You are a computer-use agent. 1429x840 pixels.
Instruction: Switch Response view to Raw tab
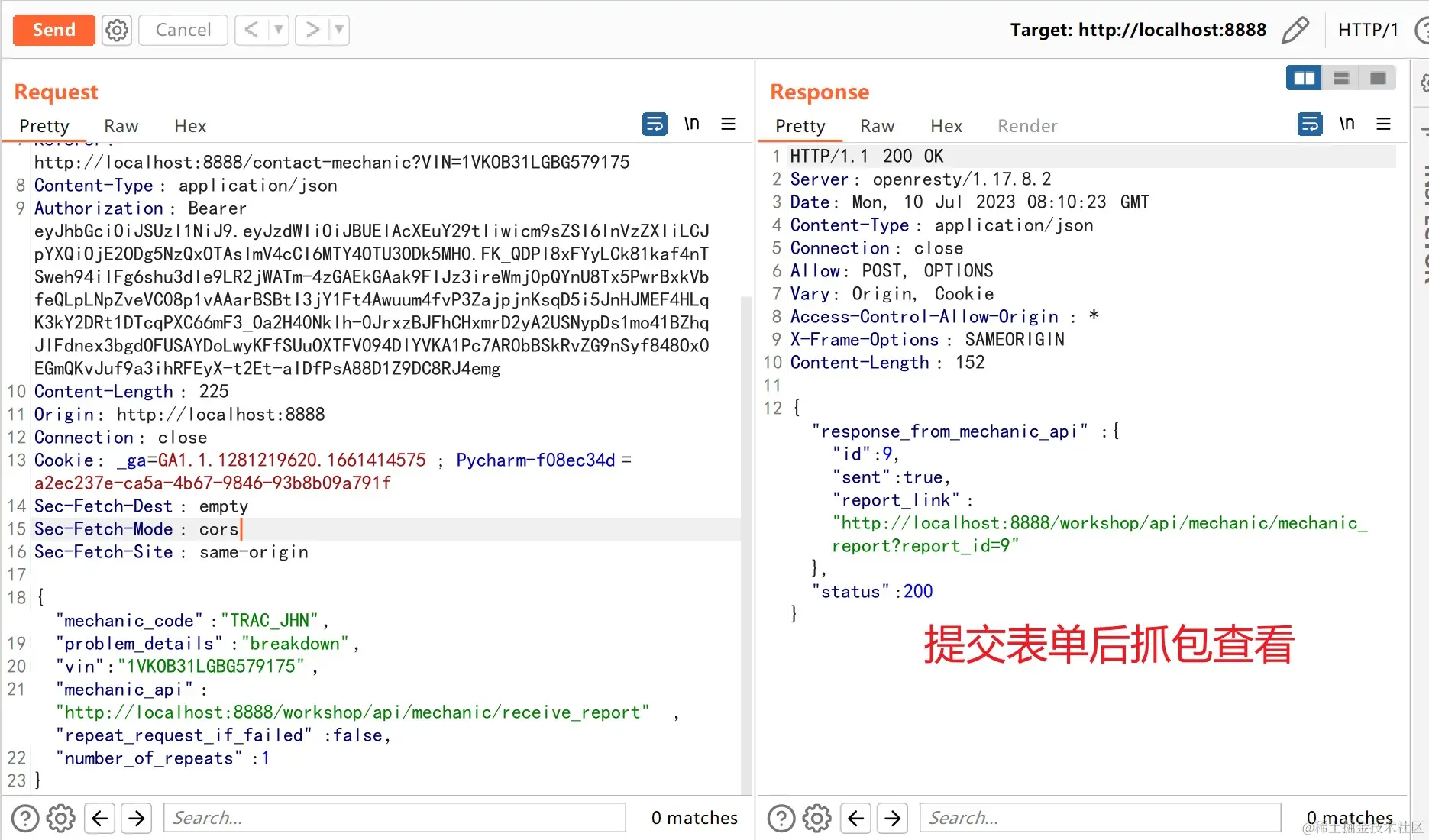pos(878,126)
